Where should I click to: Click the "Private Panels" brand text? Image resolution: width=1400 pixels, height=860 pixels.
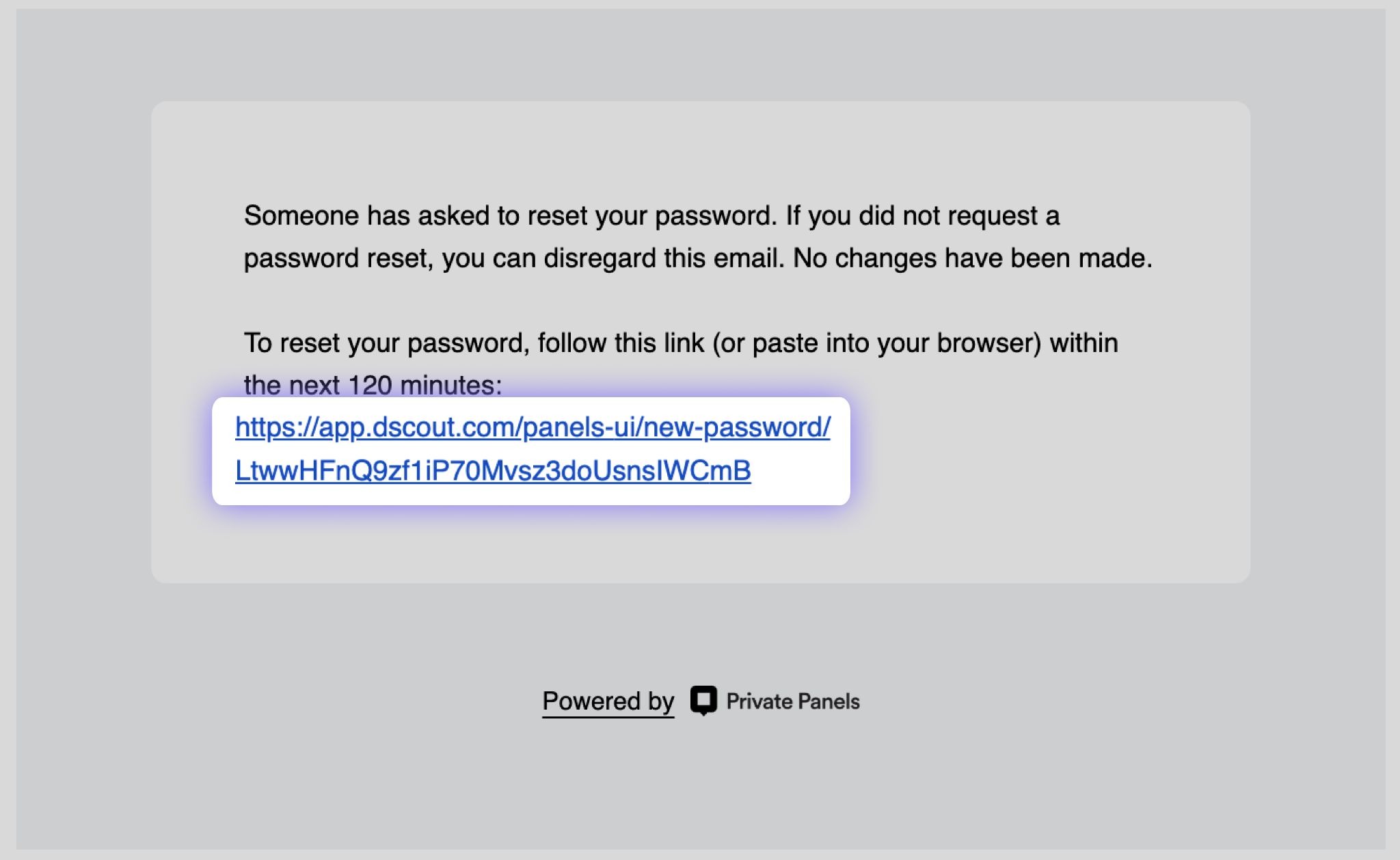tap(793, 701)
